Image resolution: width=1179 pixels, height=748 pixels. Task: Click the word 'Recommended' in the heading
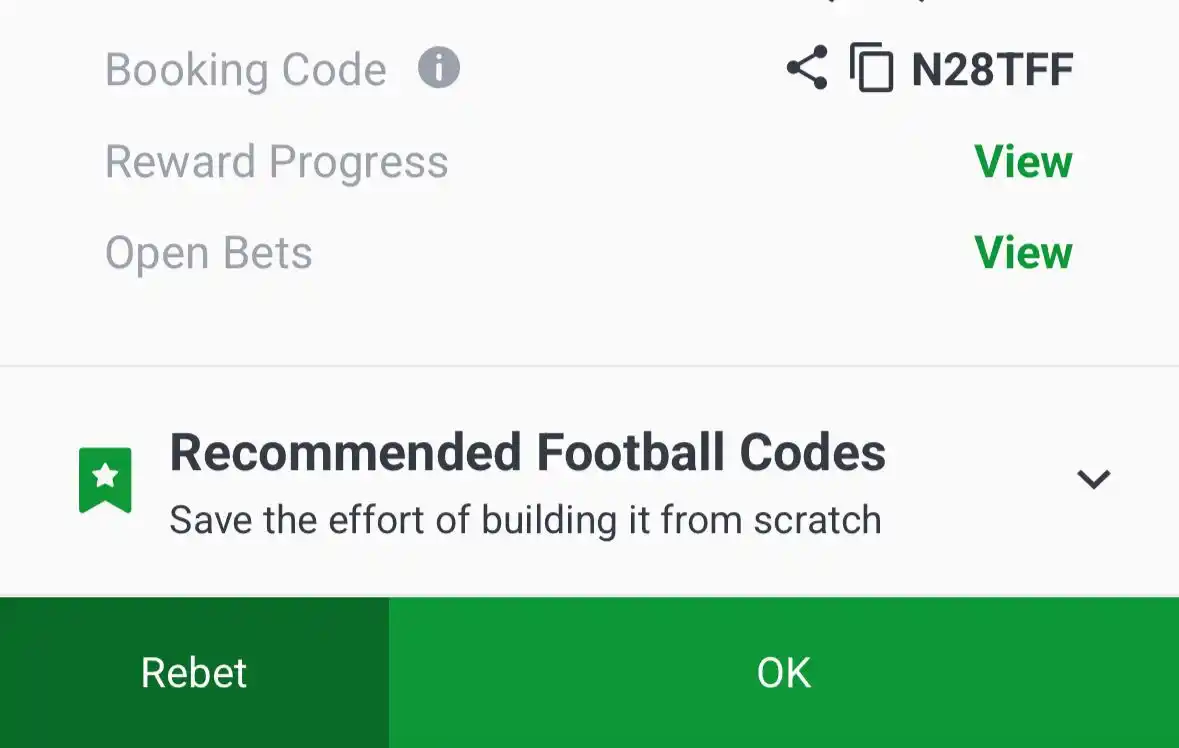(x=345, y=453)
